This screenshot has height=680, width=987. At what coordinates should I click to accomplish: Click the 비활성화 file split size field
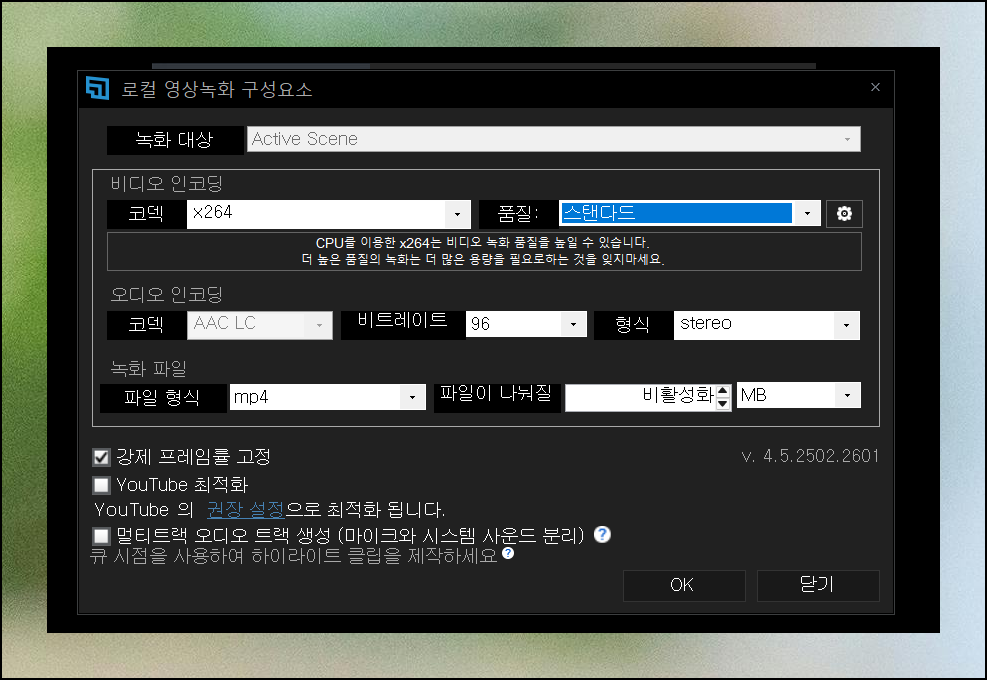click(641, 398)
